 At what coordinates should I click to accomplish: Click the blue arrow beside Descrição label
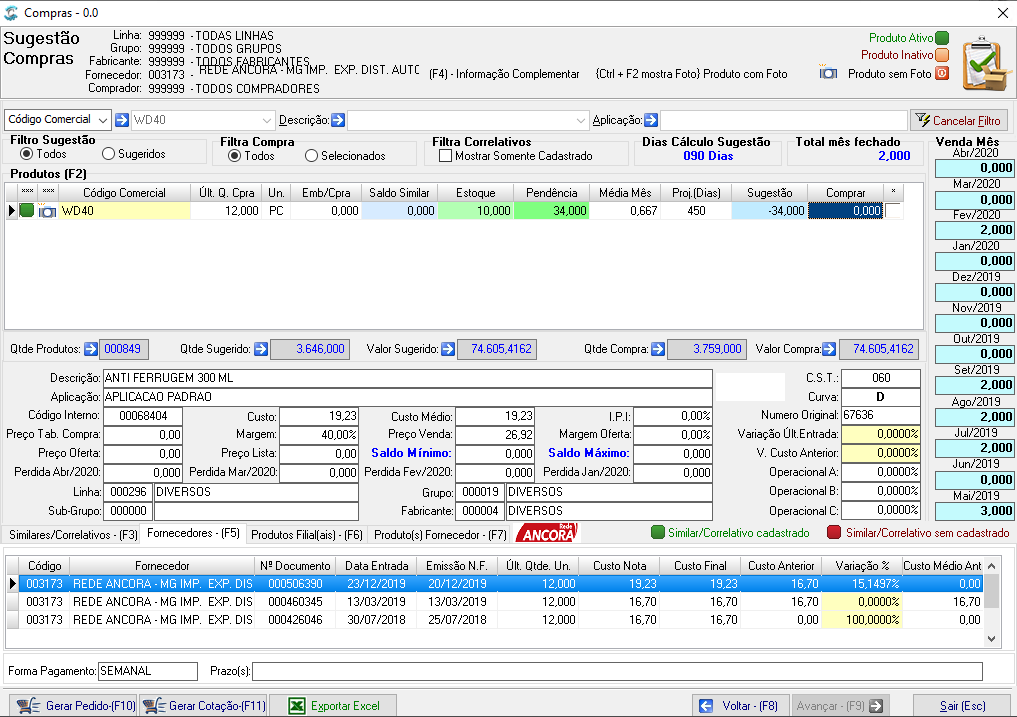pyautogui.click(x=338, y=120)
